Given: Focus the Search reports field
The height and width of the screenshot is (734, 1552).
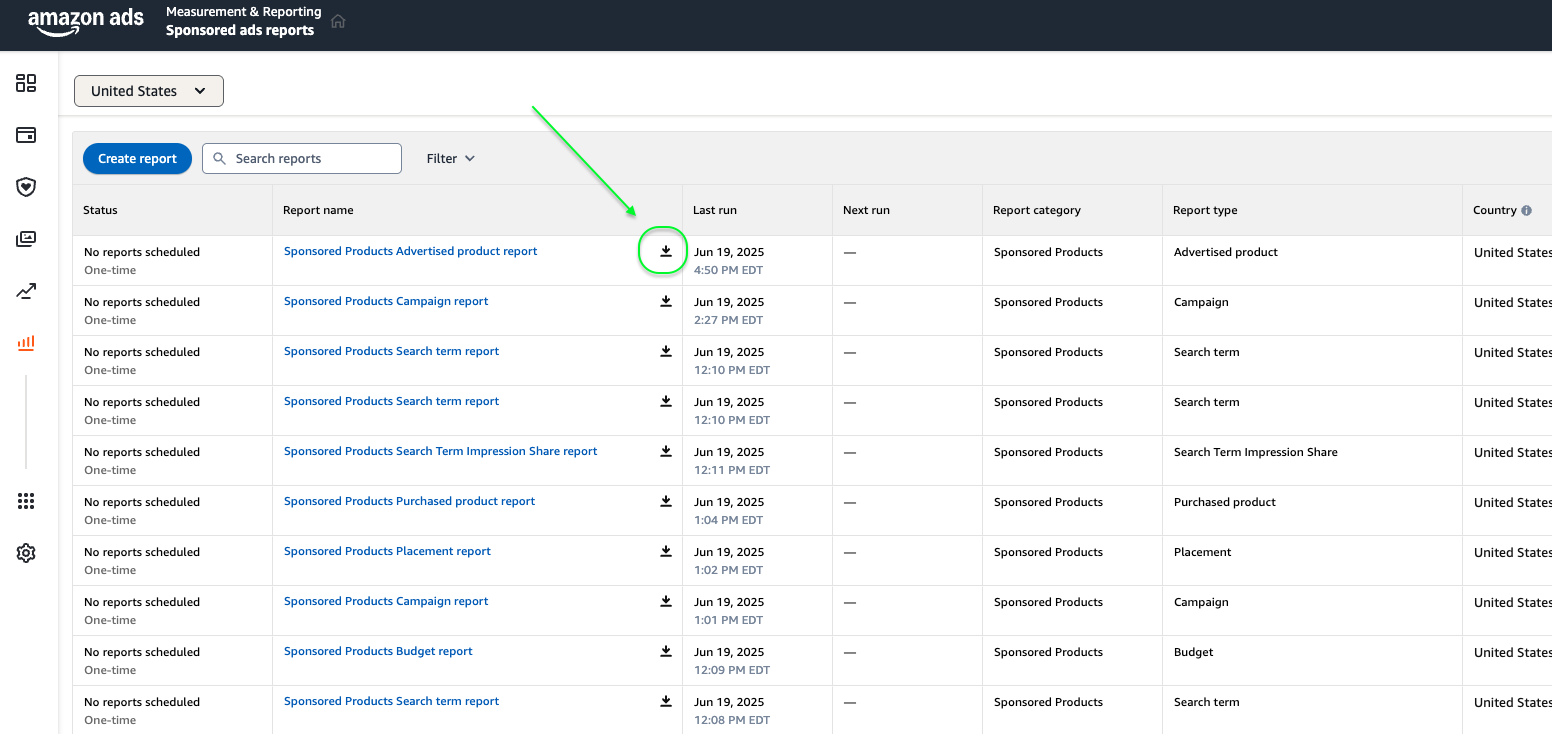Looking at the screenshot, I should [302, 158].
